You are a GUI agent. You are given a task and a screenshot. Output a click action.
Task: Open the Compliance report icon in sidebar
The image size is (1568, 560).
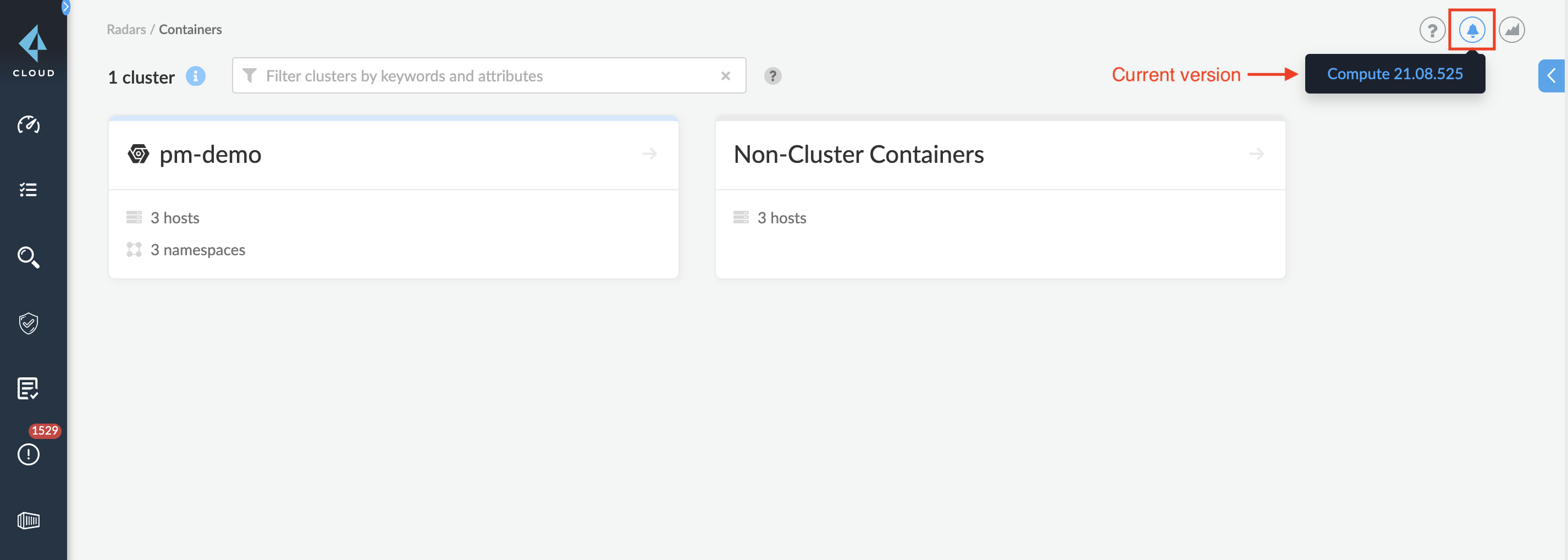[x=29, y=388]
